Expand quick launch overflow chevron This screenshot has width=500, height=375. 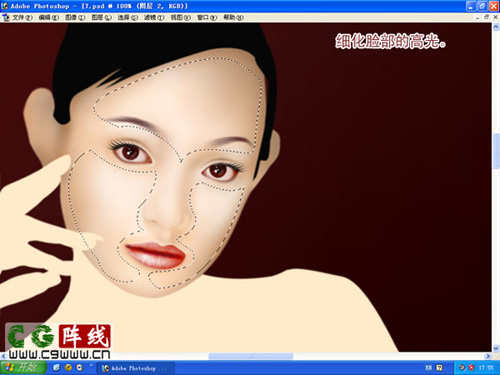coord(91,366)
